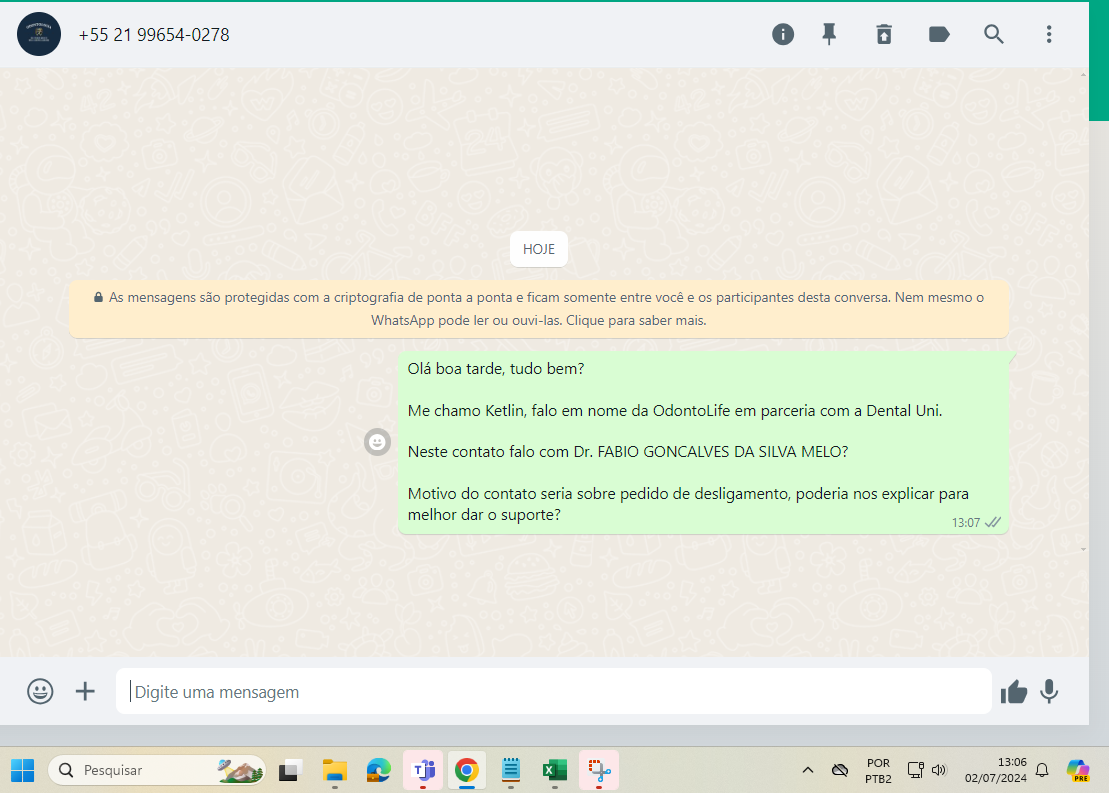This screenshot has width=1109, height=793.
Task: Click text 'Neste contato falo com Dr. FABIO'
Action: 521,451
